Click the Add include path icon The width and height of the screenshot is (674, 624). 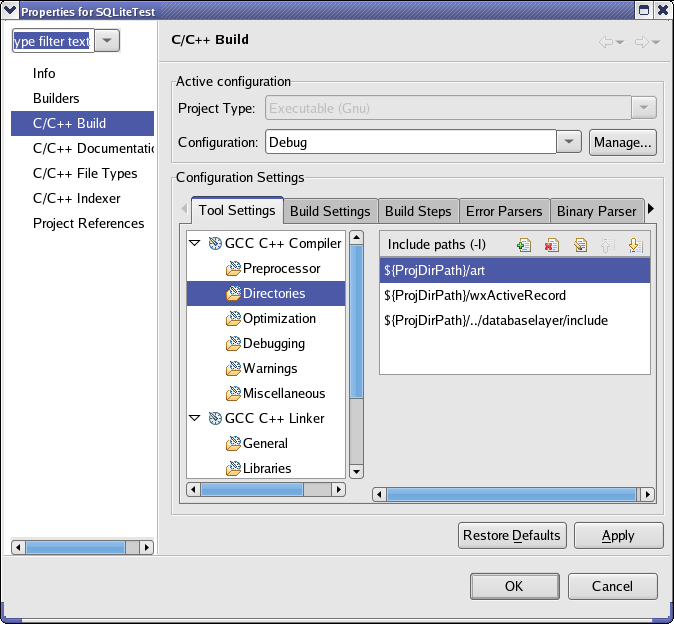524,245
